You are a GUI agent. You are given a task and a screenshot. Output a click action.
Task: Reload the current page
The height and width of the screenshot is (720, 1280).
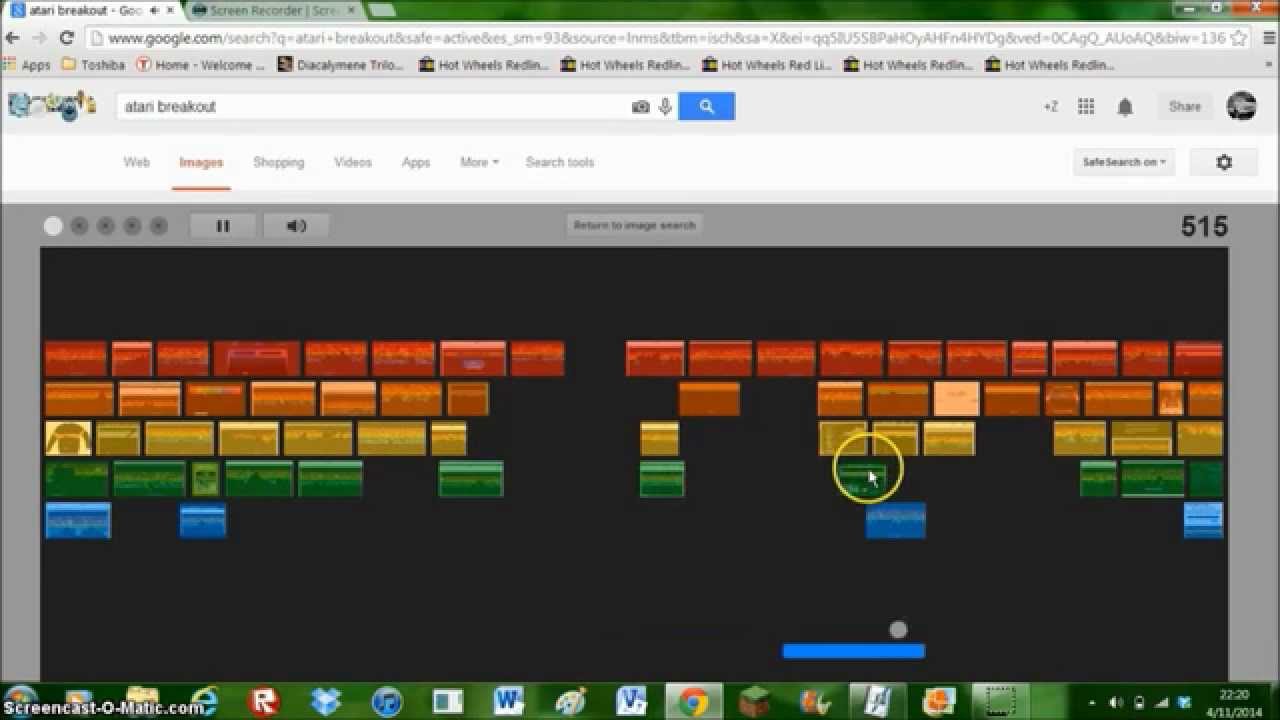point(67,38)
